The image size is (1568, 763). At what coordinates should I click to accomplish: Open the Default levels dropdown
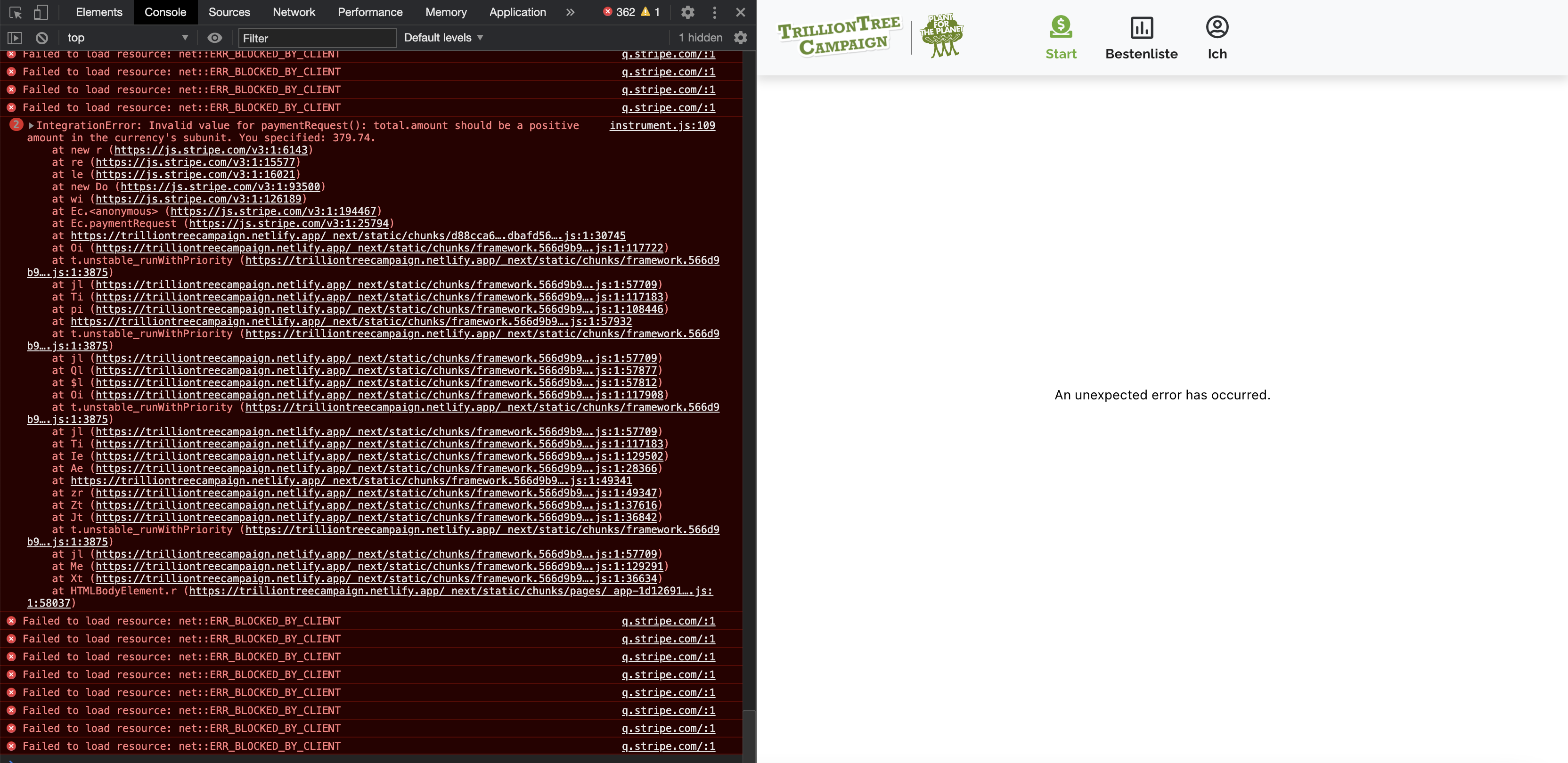click(442, 37)
